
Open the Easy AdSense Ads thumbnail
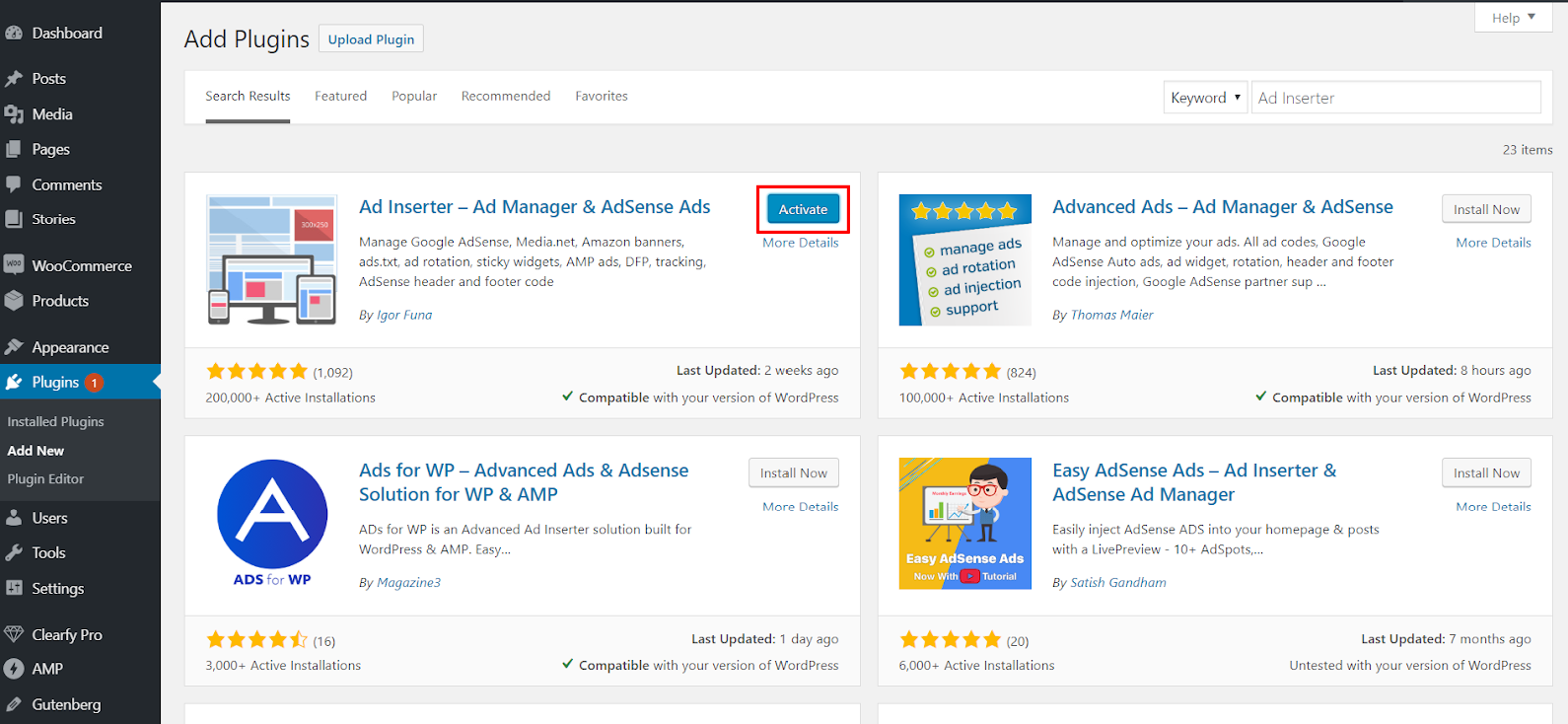[x=965, y=524]
